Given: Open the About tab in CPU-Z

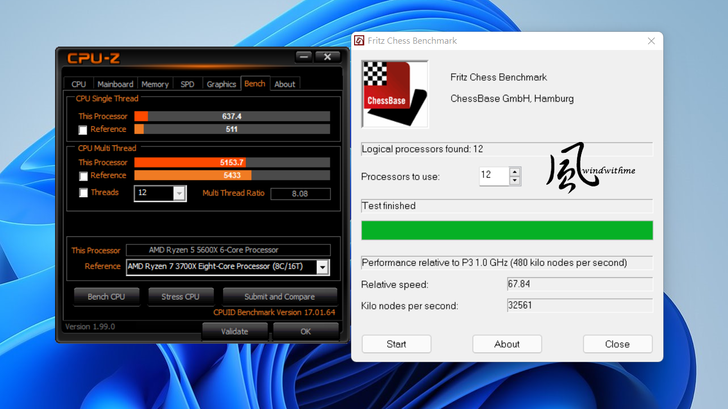Looking at the screenshot, I should [285, 84].
